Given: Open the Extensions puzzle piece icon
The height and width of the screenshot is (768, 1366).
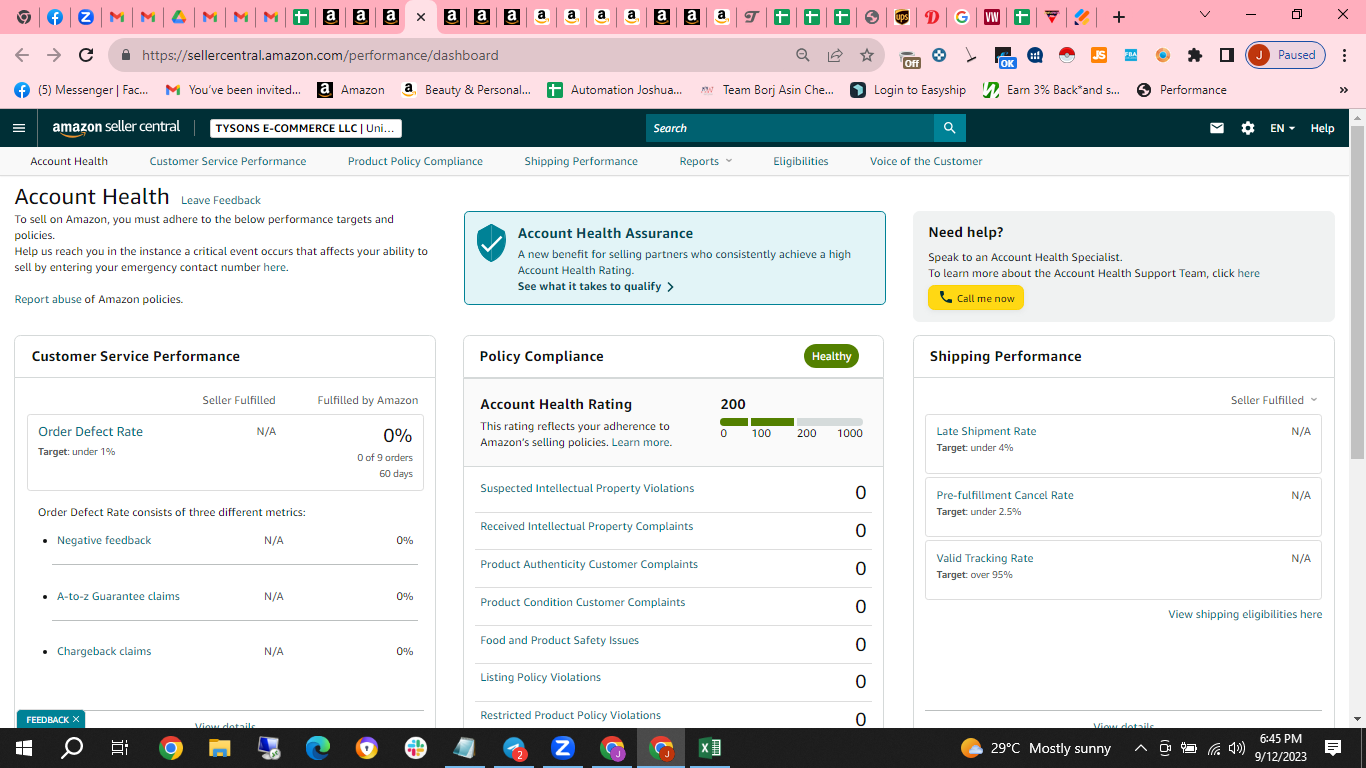Looking at the screenshot, I should (x=1195, y=55).
